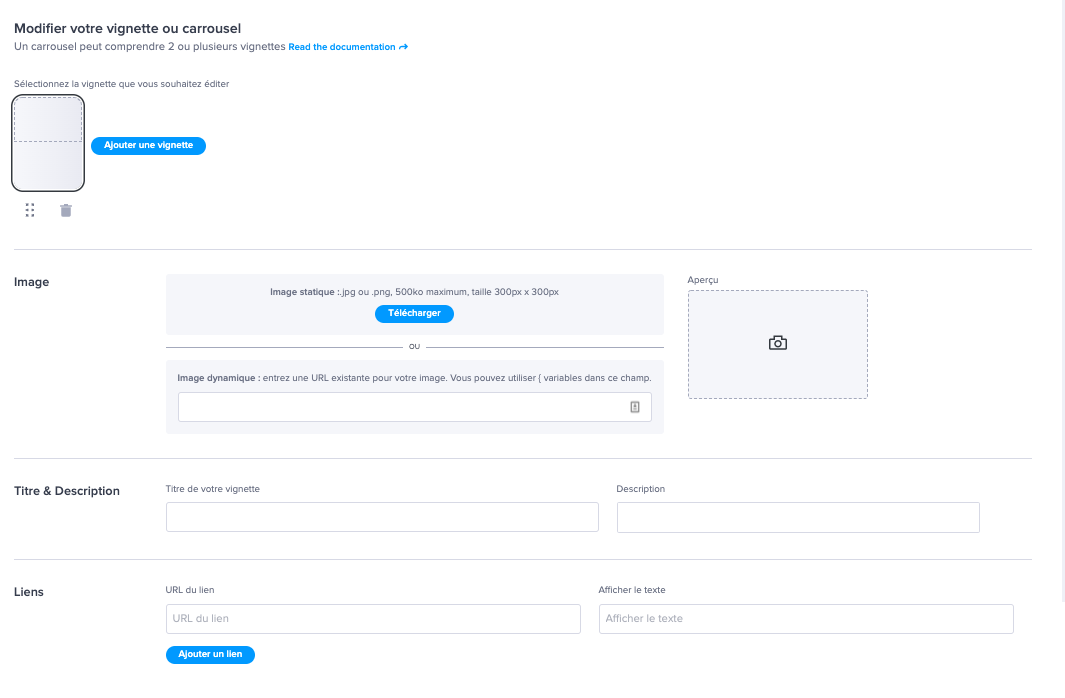Click the 'Image statique' instruction text
This screenshot has height=698, width=1065.
414,292
